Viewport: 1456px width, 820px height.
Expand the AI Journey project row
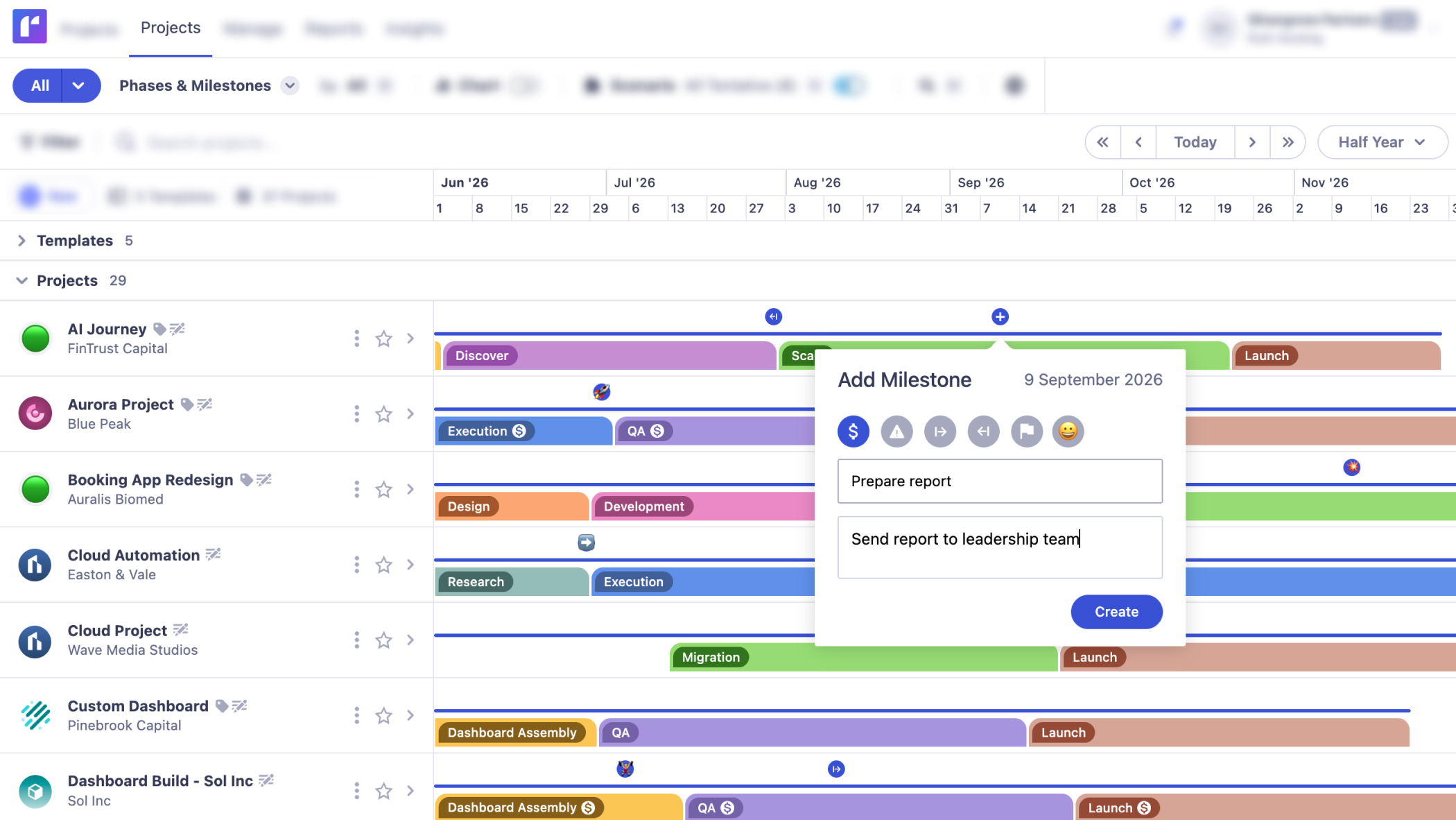[410, 339]
